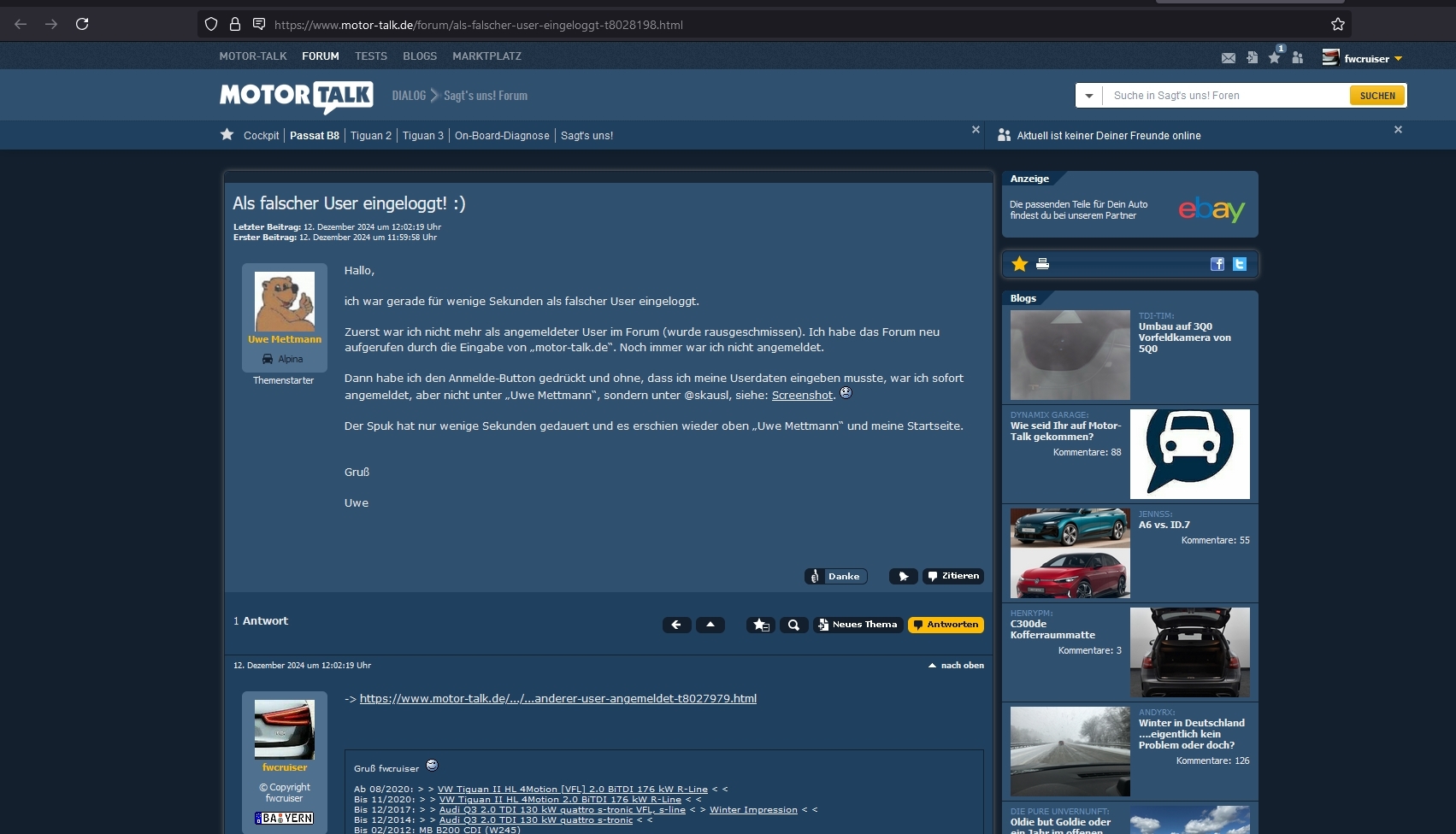Click the report/alert bell icon button

coord(903,576)
